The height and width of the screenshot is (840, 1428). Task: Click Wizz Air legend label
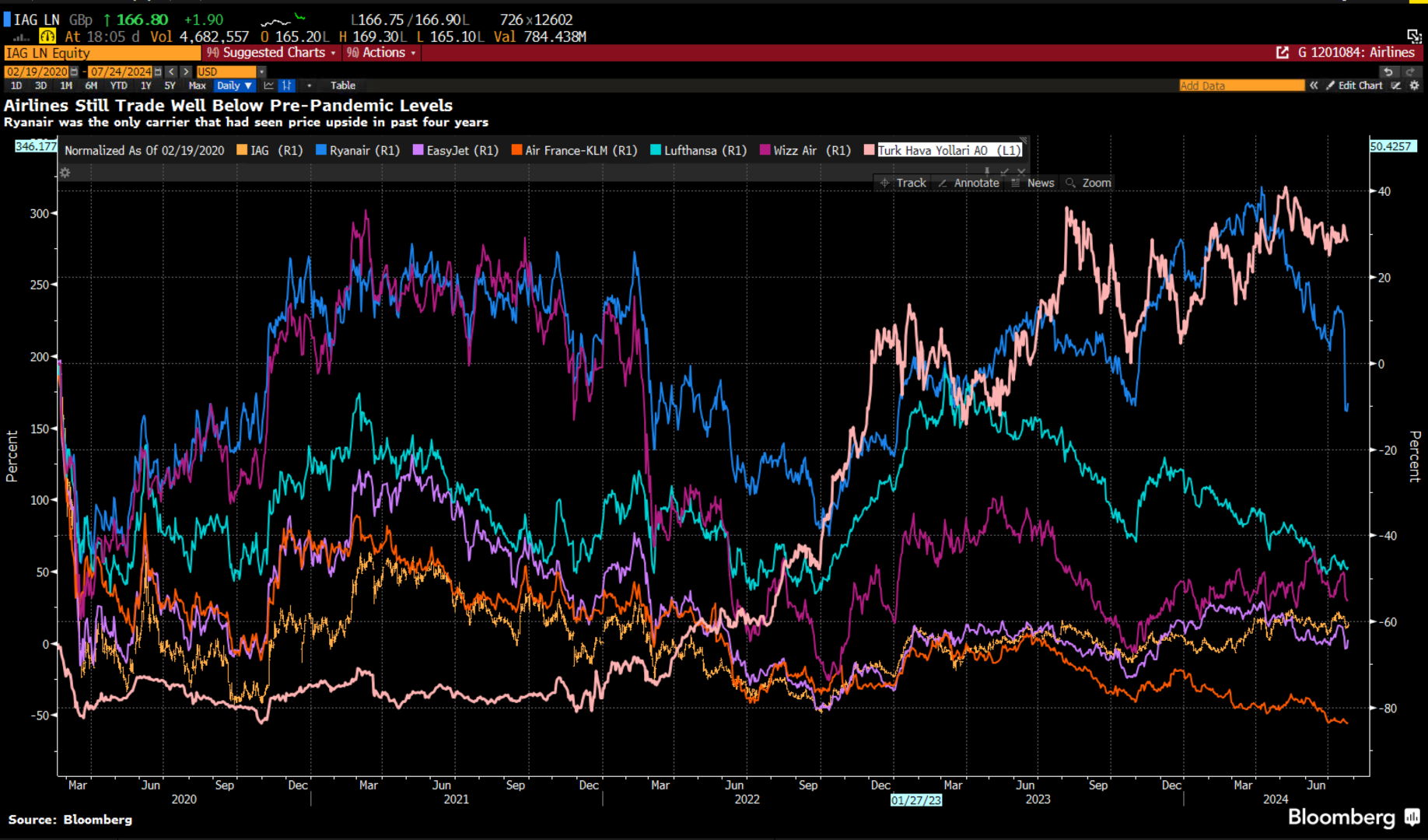point(812,150)
